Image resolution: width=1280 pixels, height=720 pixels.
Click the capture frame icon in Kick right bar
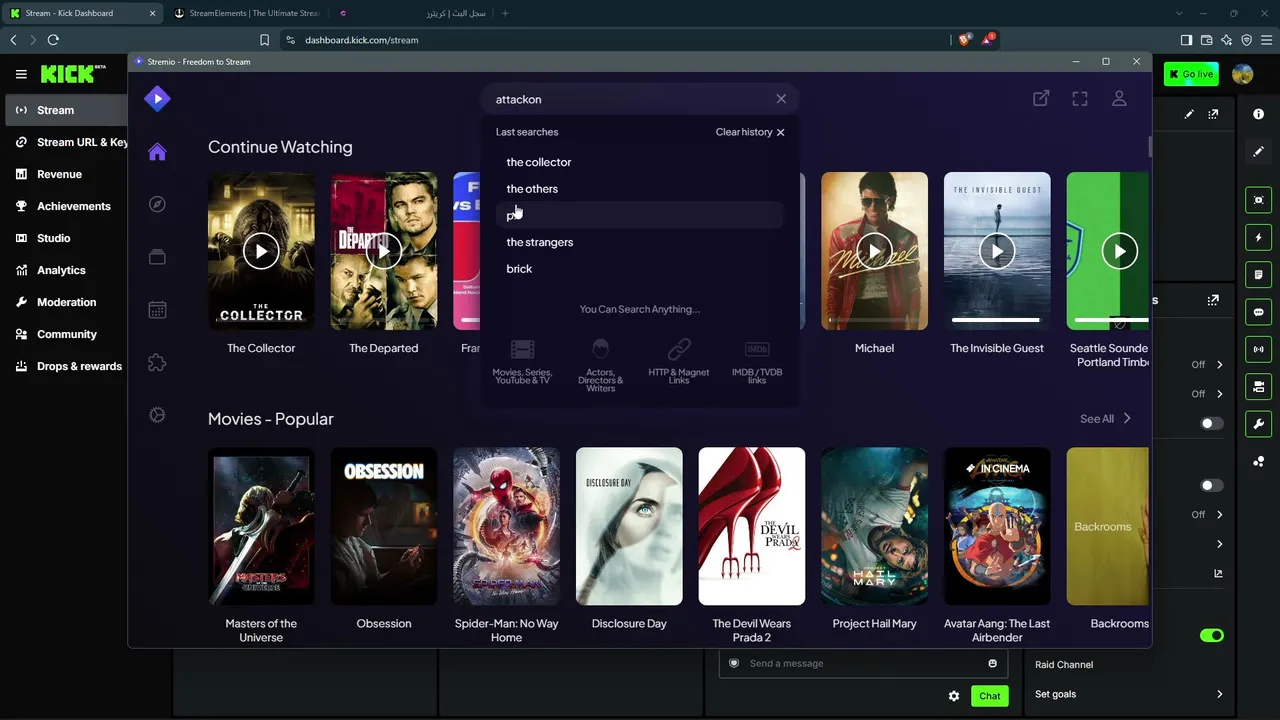pyautogui.click(x=1258, y=200)
